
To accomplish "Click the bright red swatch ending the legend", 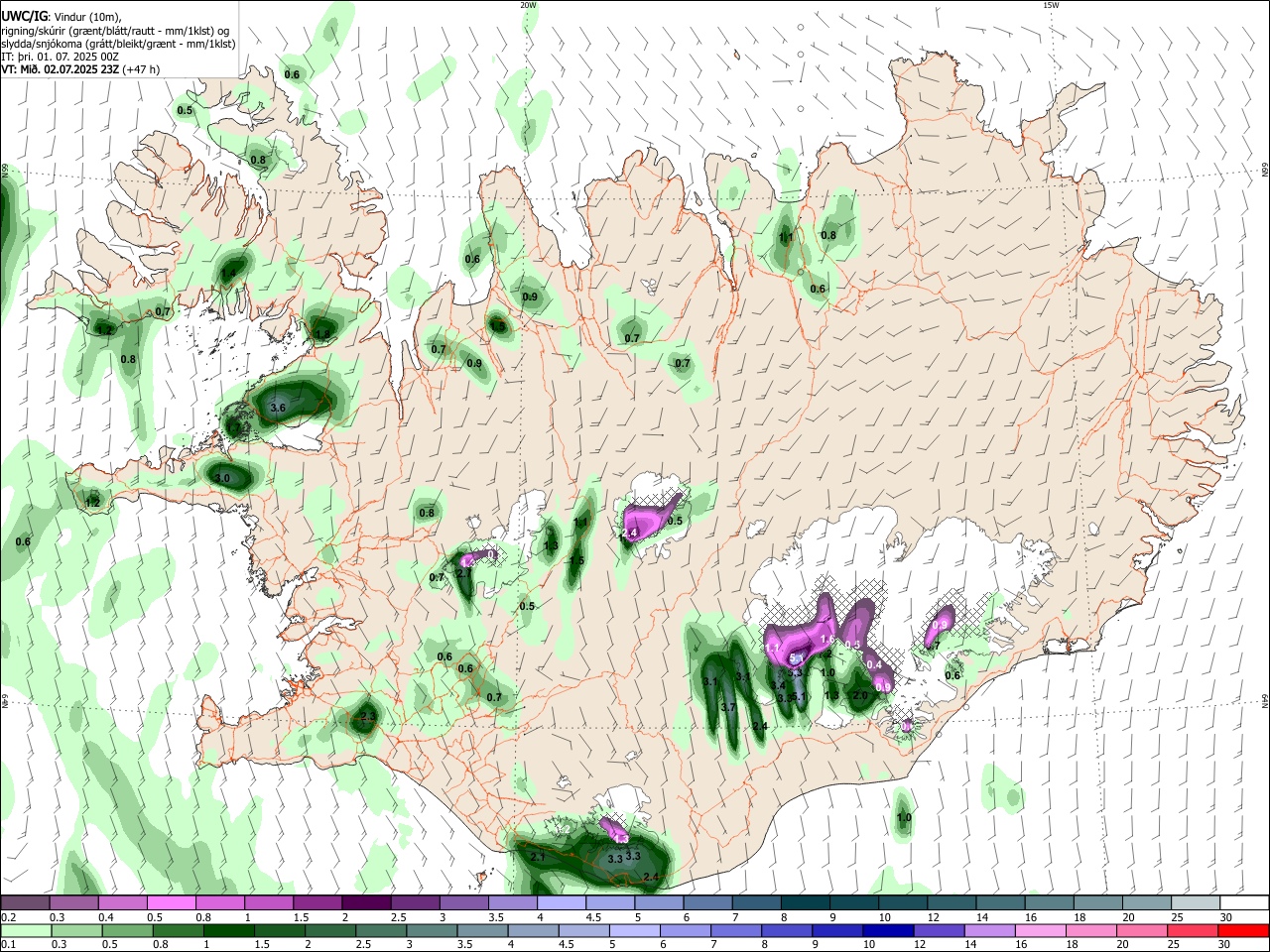I will click(x=1244, y=930).
